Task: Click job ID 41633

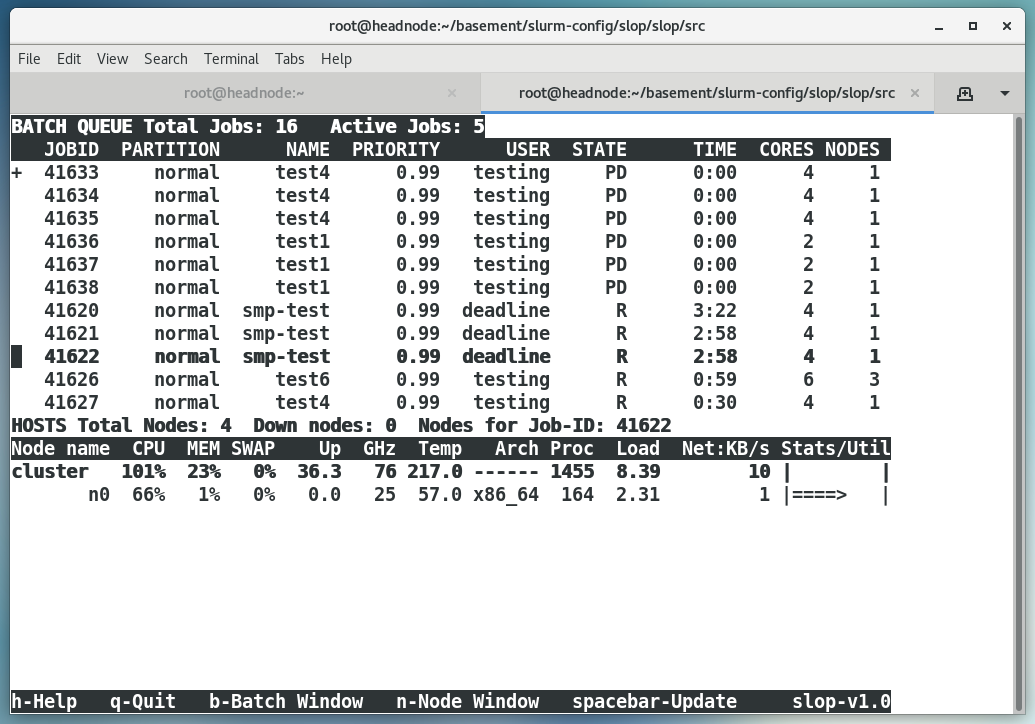Action: [71, 172]
